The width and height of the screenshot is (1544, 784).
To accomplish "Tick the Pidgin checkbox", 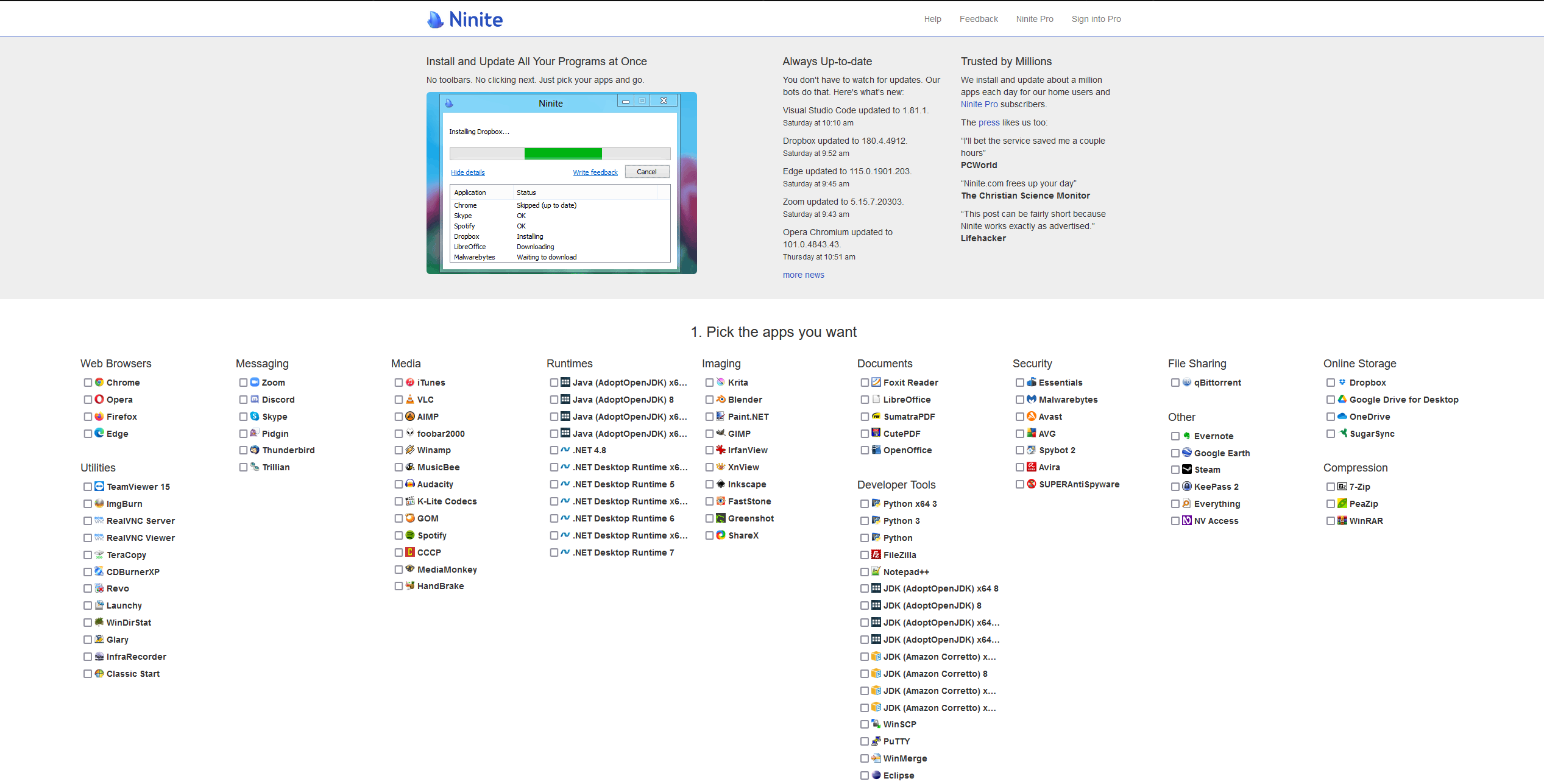I will tap(243, 434).
